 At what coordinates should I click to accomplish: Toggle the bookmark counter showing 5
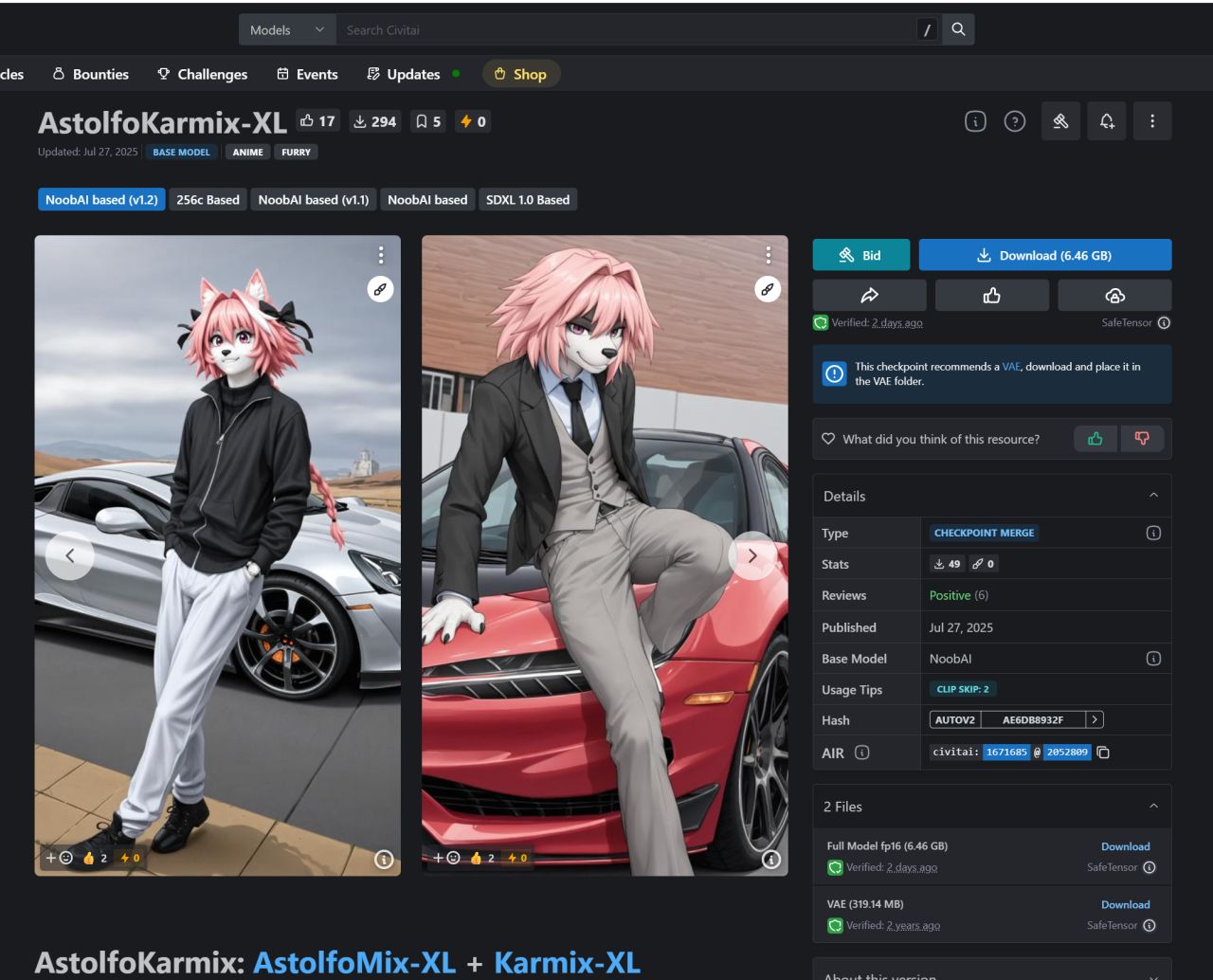pyautogui.click(x=428, y=121)
